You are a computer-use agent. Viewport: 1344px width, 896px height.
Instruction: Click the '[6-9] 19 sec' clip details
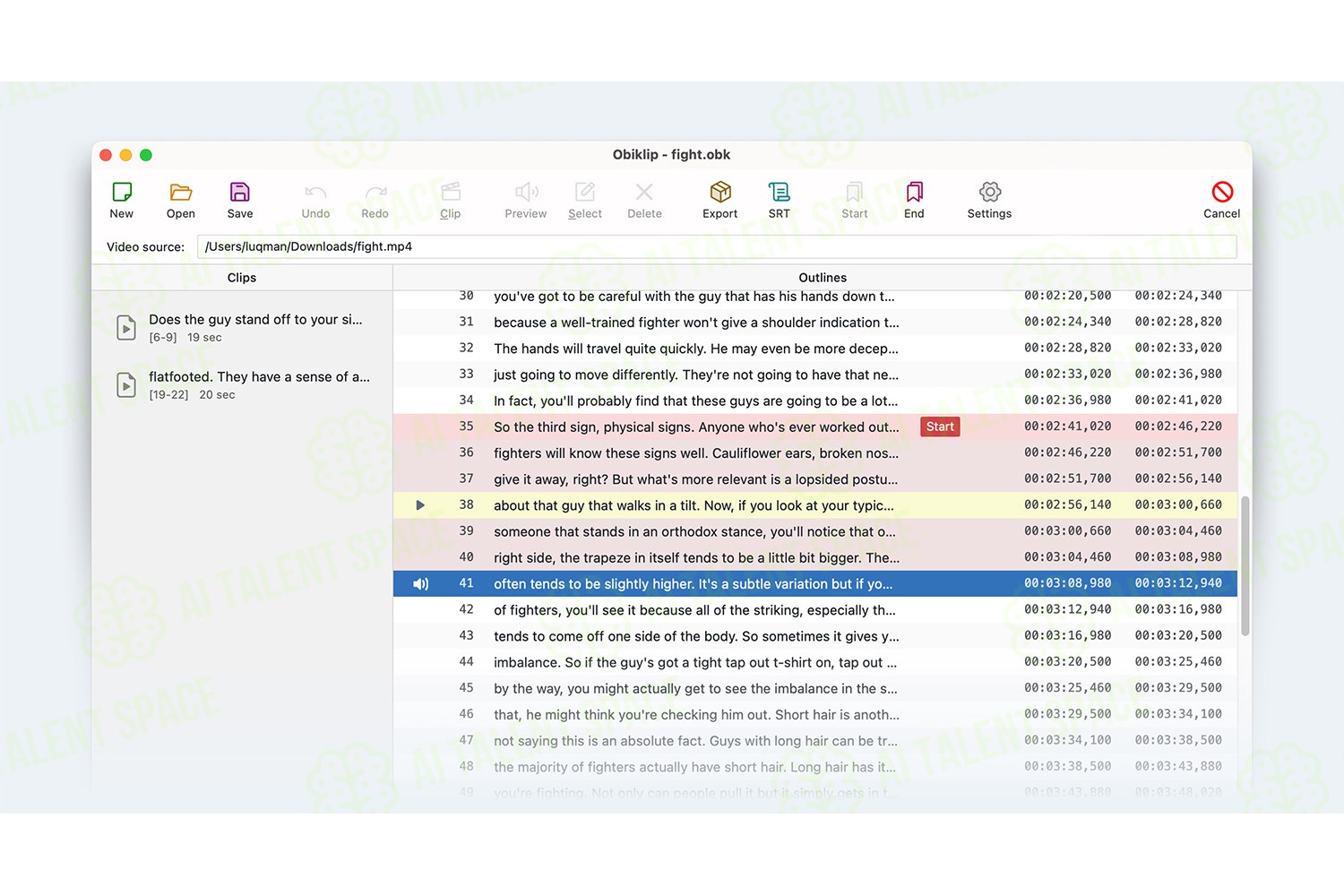185,338
